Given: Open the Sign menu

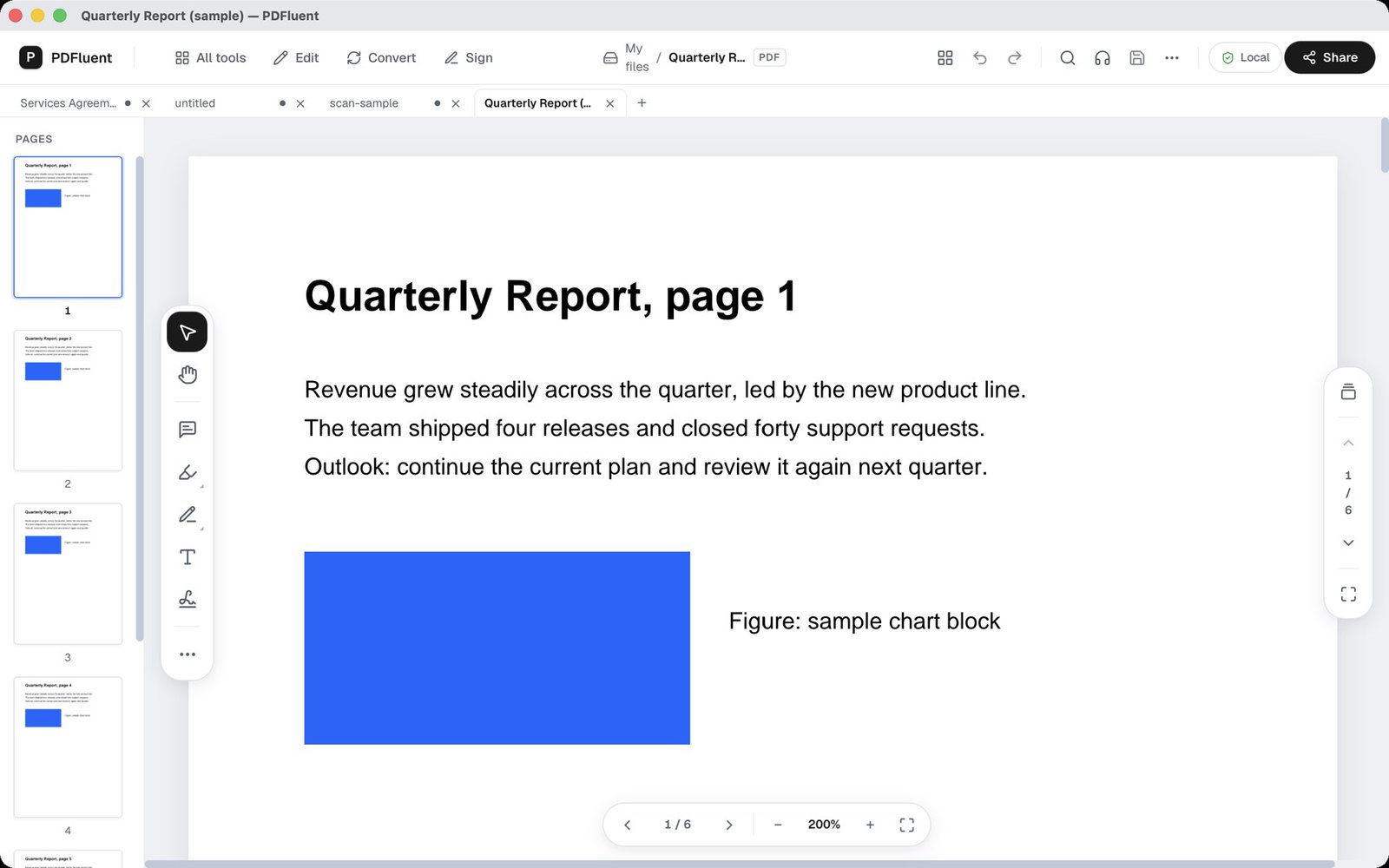Looking at the screenshot, I should click(469, 57).
